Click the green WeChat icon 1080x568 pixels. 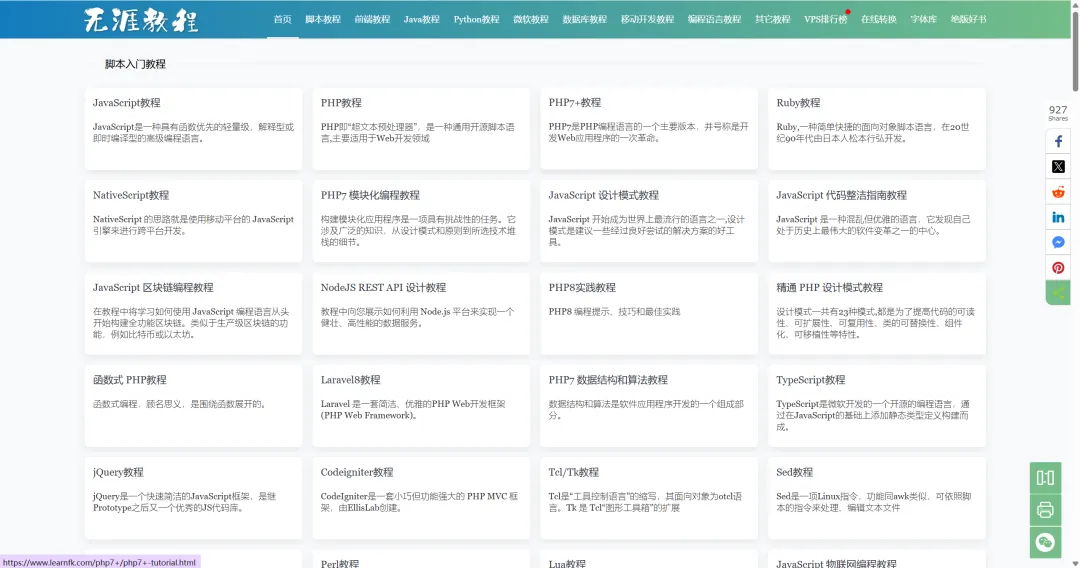[1045, 543]
